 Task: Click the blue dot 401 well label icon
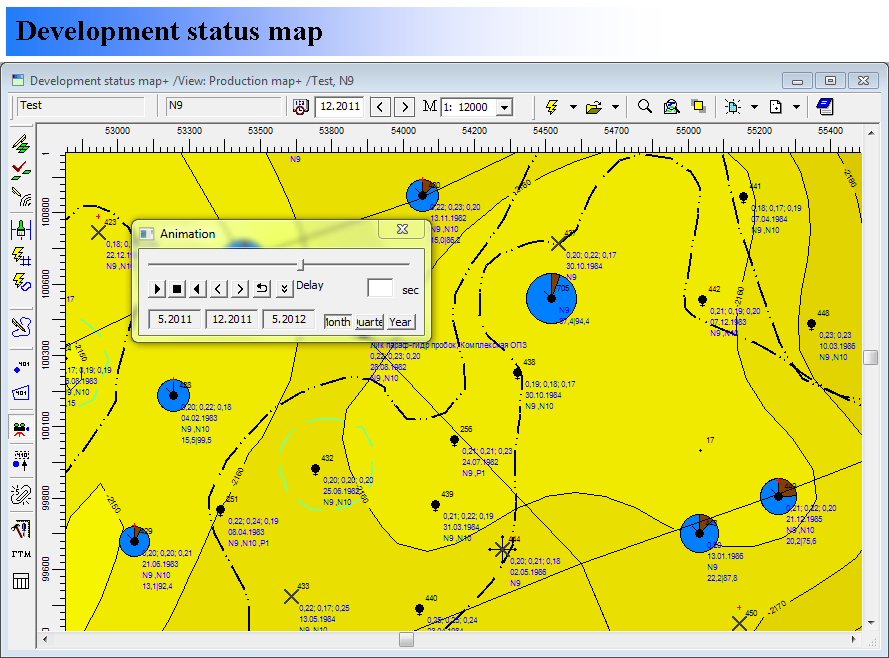pos(21,367)
